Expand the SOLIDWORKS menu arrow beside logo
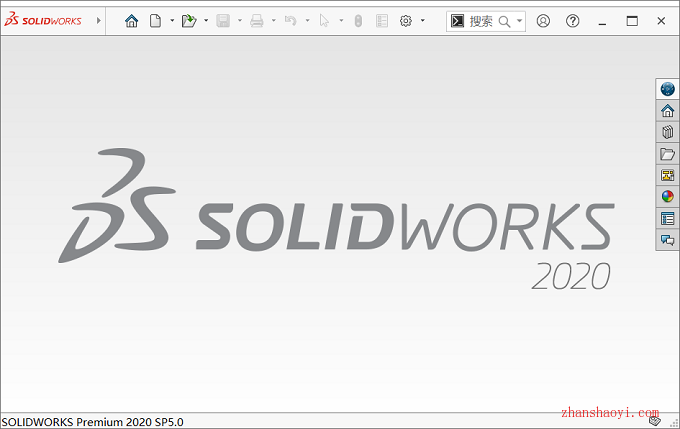 99,20
